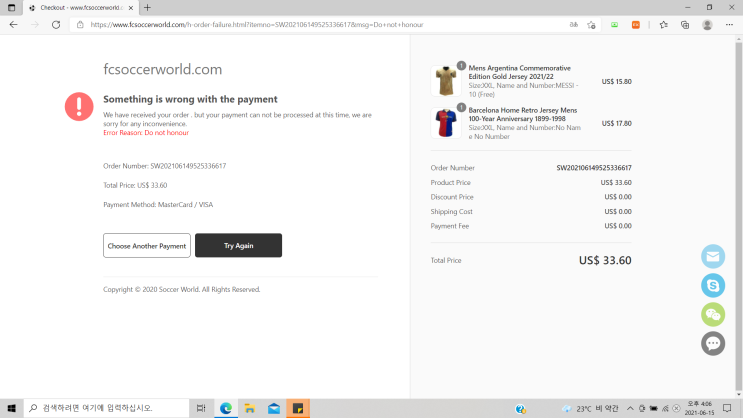Click the Try Again button
743x418 pixels.
point(238,245)
